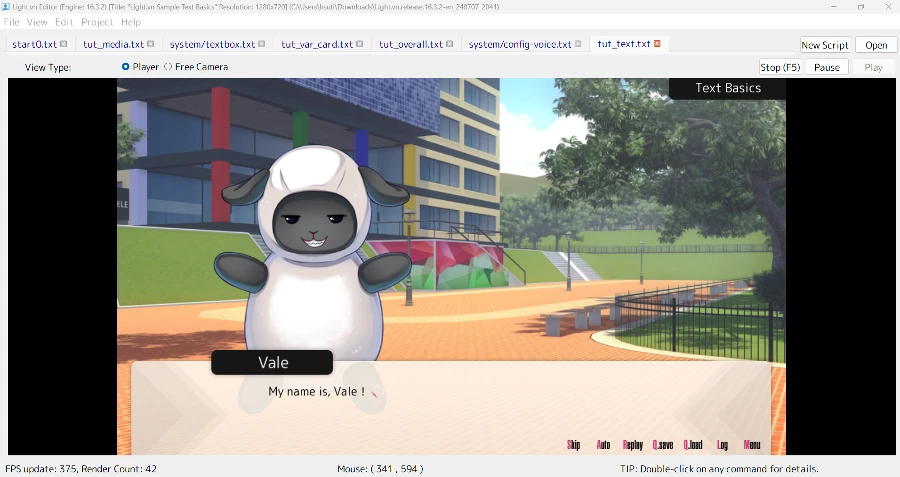Switch to the tut_media.txt tab
Screen dimensions: 900x477
pyautogui.click(x=113, y=44)
